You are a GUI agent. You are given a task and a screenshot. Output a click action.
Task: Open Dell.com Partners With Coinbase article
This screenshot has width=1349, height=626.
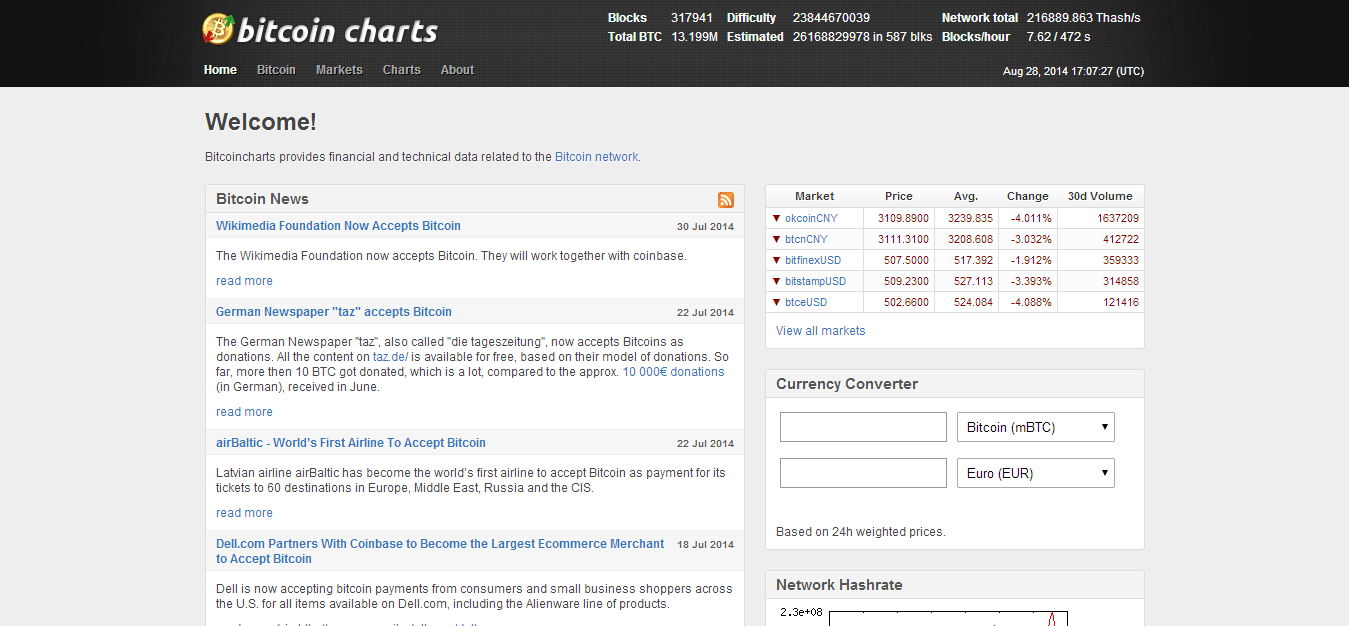coord(440,551)
